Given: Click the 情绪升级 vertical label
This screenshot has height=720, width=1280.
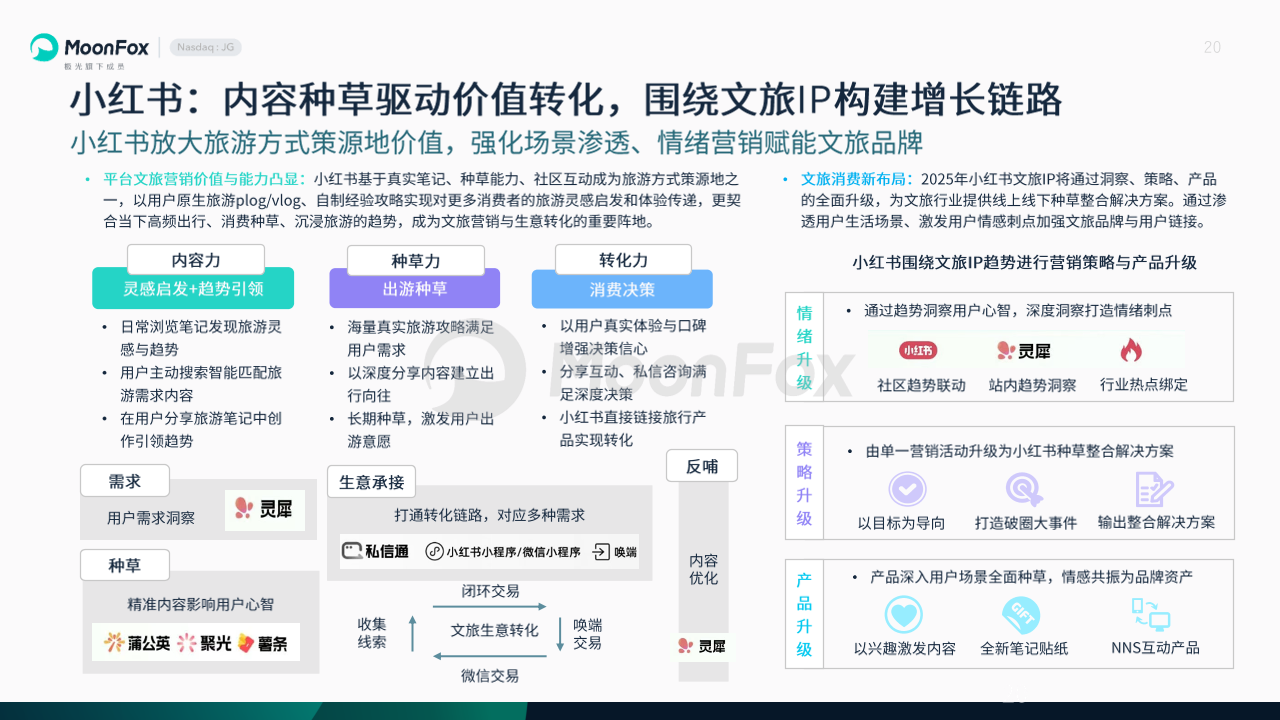Looking at the screenshot, I should (805, 347).
